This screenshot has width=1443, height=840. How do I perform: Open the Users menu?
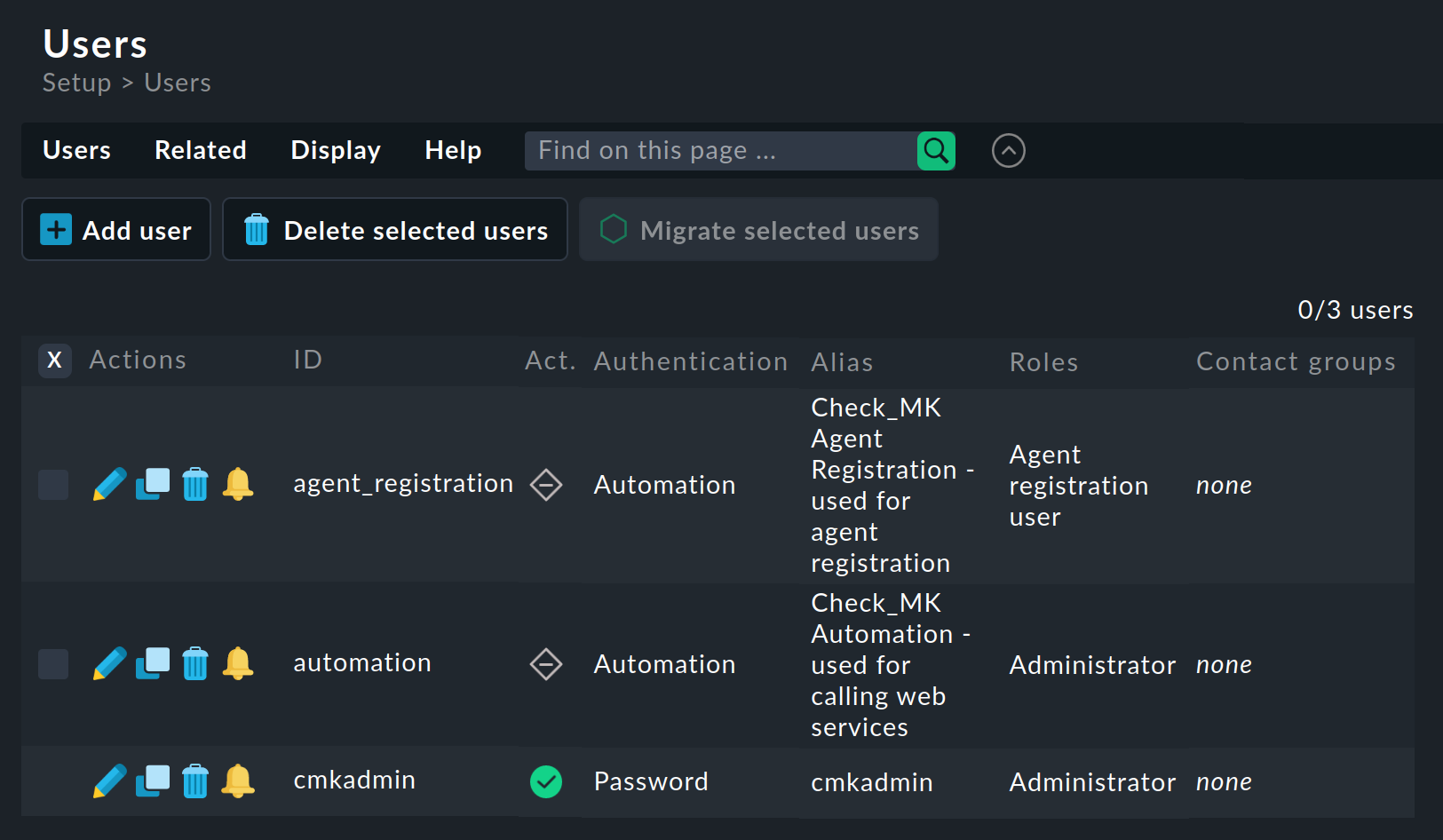tap(77, 150)
